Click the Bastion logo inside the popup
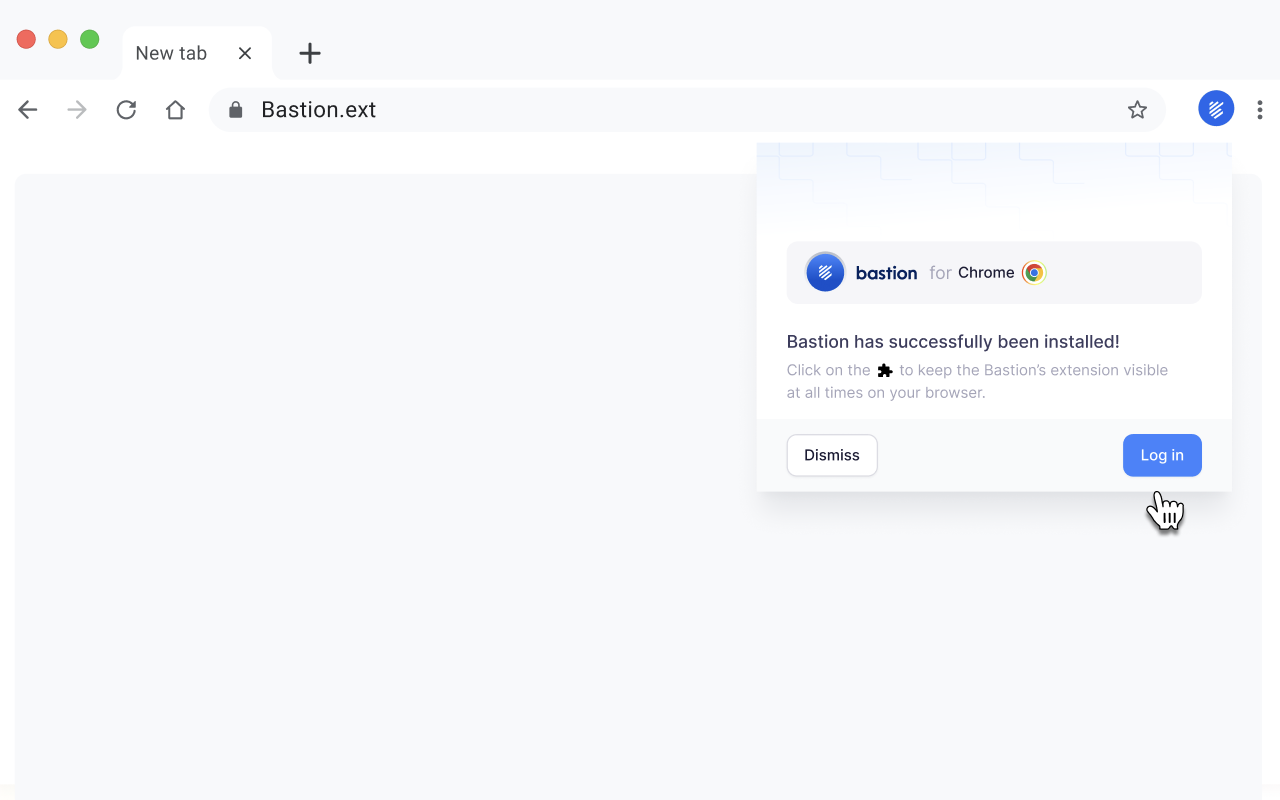 point(824,272)
